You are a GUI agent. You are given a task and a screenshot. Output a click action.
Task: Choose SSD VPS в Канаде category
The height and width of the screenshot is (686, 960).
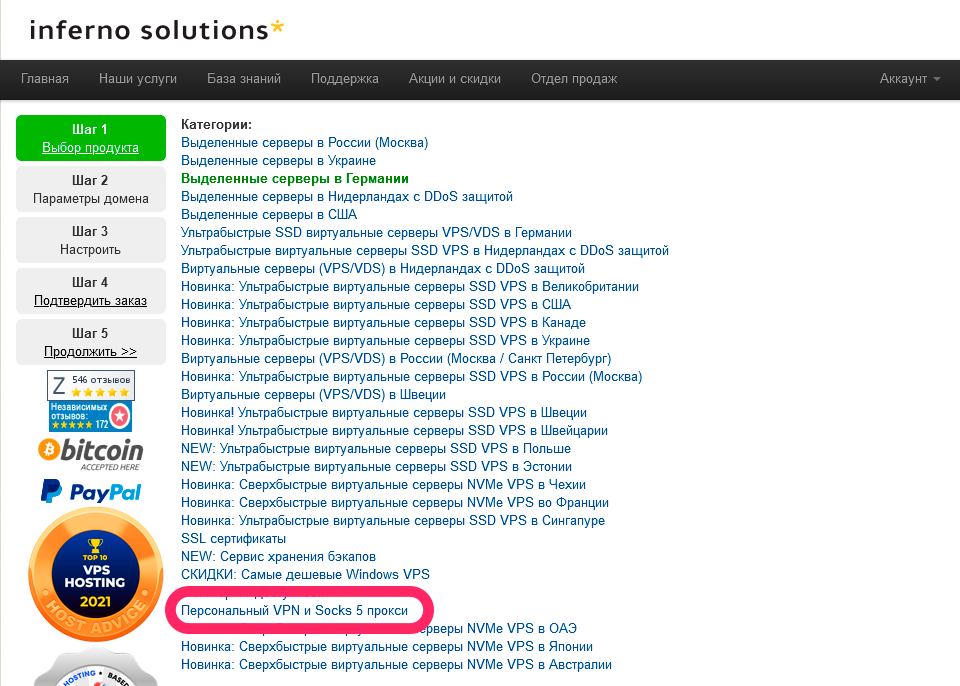pyautogui.click(x=383, y=323)
